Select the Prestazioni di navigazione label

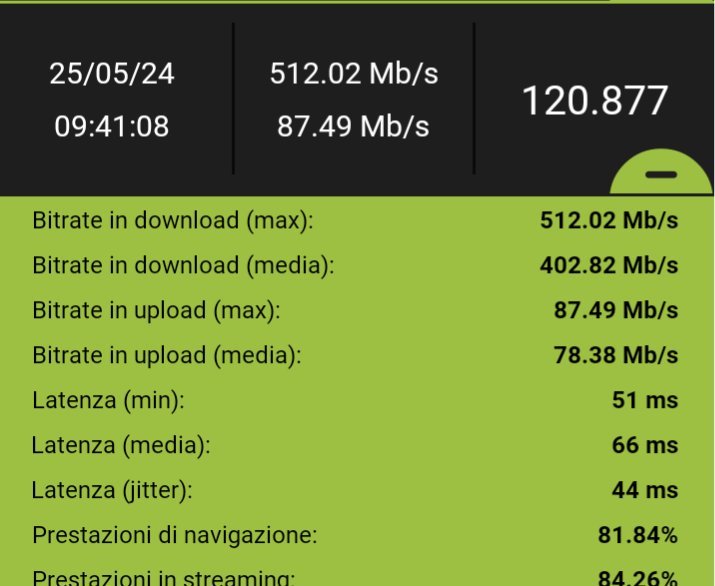[x=174, y=535]
